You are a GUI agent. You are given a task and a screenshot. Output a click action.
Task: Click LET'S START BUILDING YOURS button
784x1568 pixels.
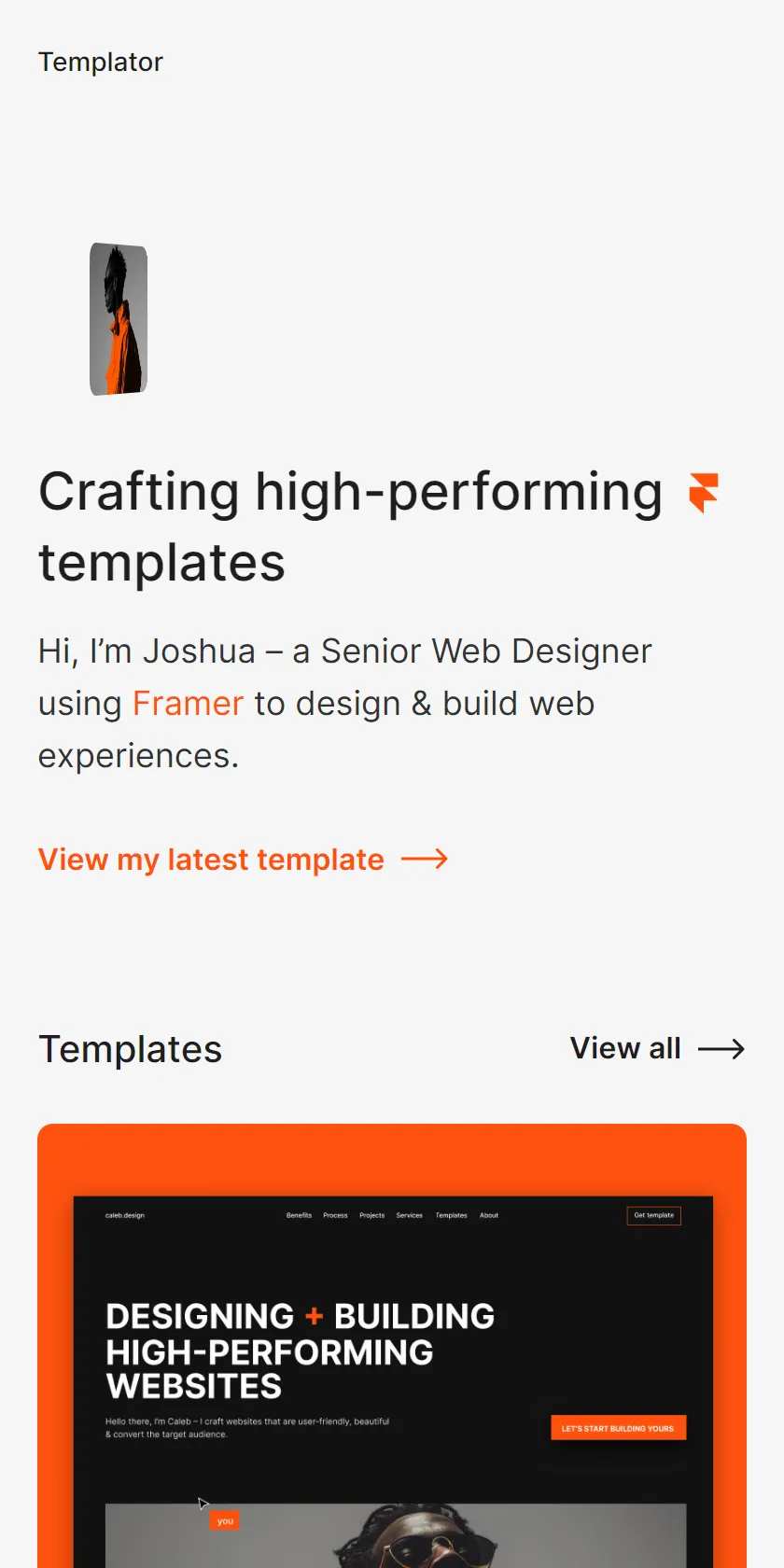pos(618,1428)
